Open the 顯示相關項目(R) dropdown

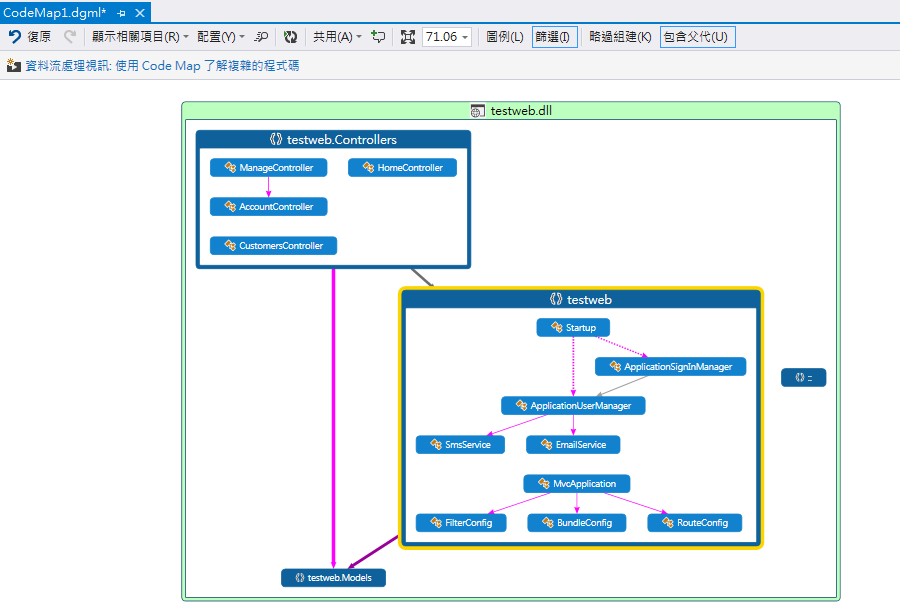140,37
